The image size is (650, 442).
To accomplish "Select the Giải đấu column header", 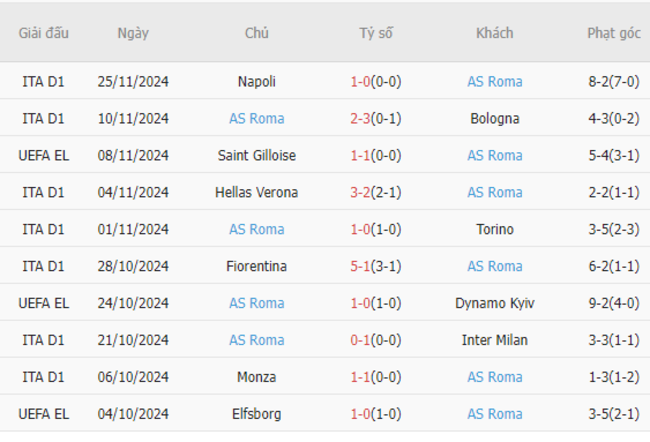I will 44,33.
